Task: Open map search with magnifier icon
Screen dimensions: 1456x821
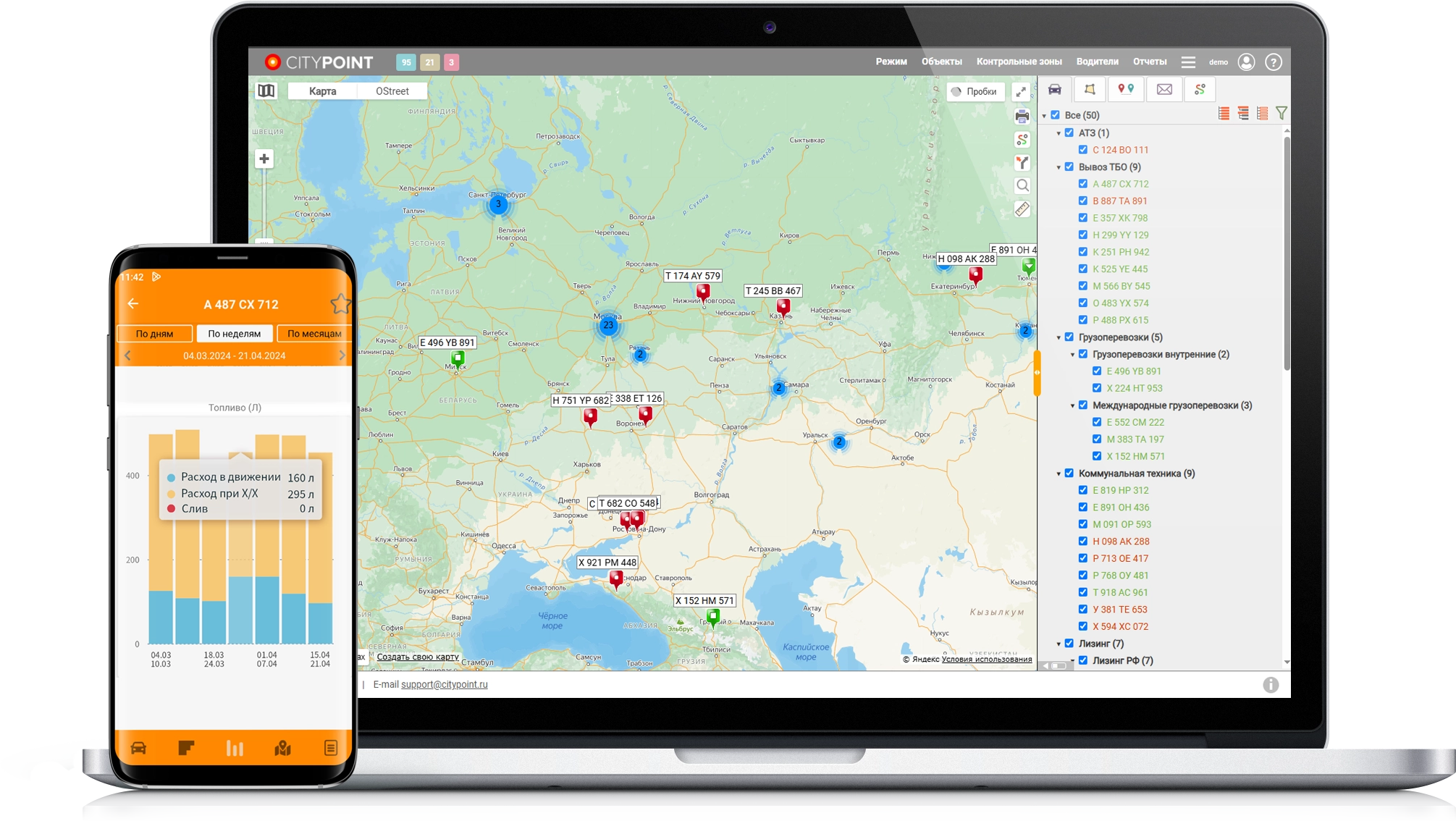Action: point(1022,185)
